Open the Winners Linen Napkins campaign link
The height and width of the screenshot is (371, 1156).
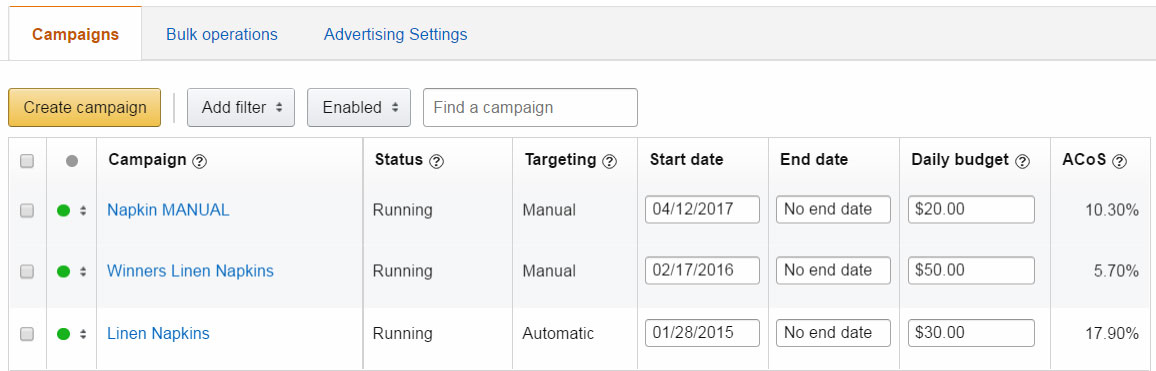[x=190, y=271]
